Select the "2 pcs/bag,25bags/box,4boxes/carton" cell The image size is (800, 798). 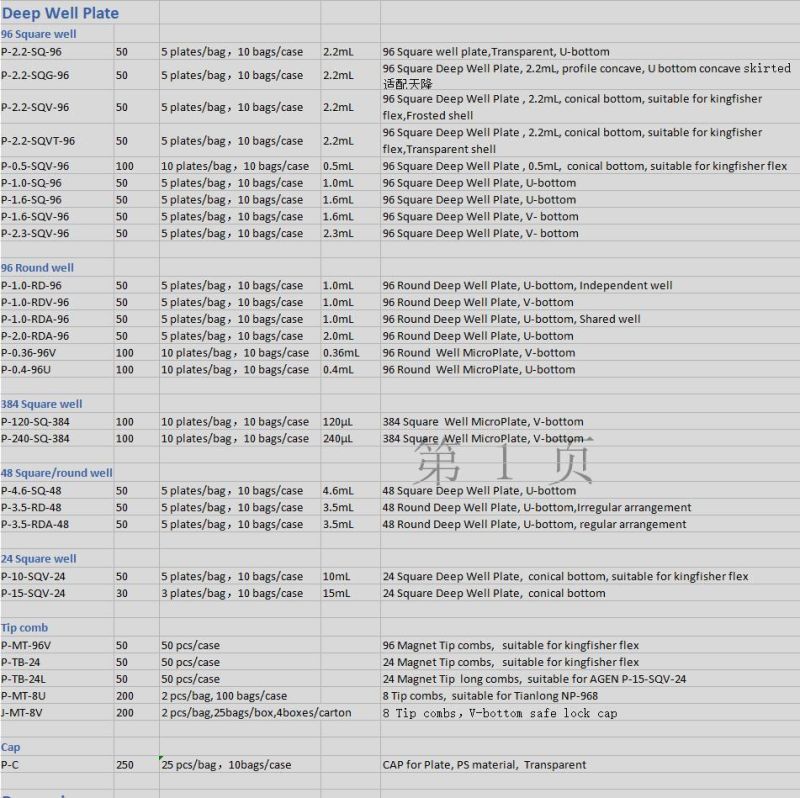point(257,713)
